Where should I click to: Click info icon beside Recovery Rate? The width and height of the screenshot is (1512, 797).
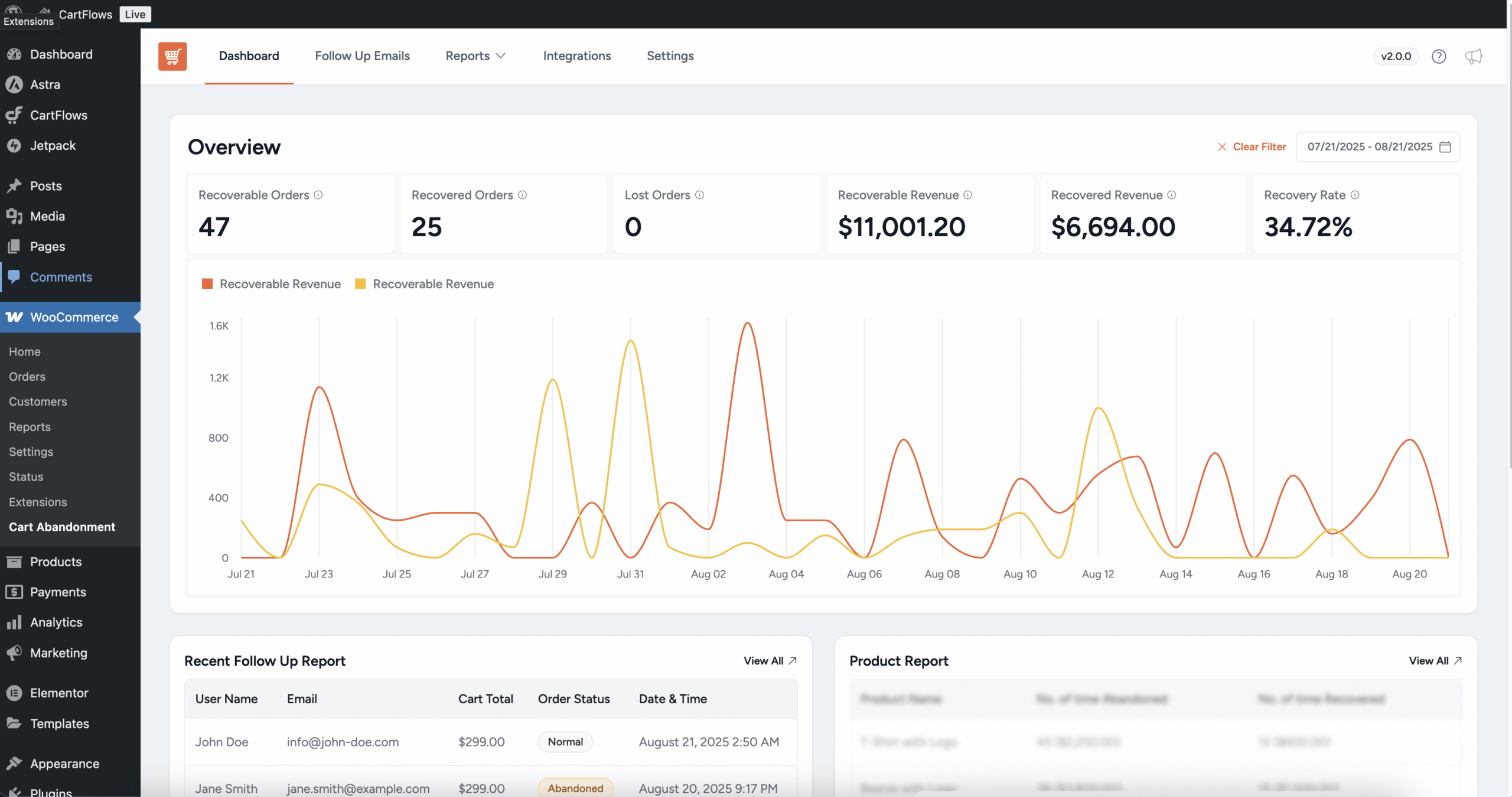(x=1355, y=195)
